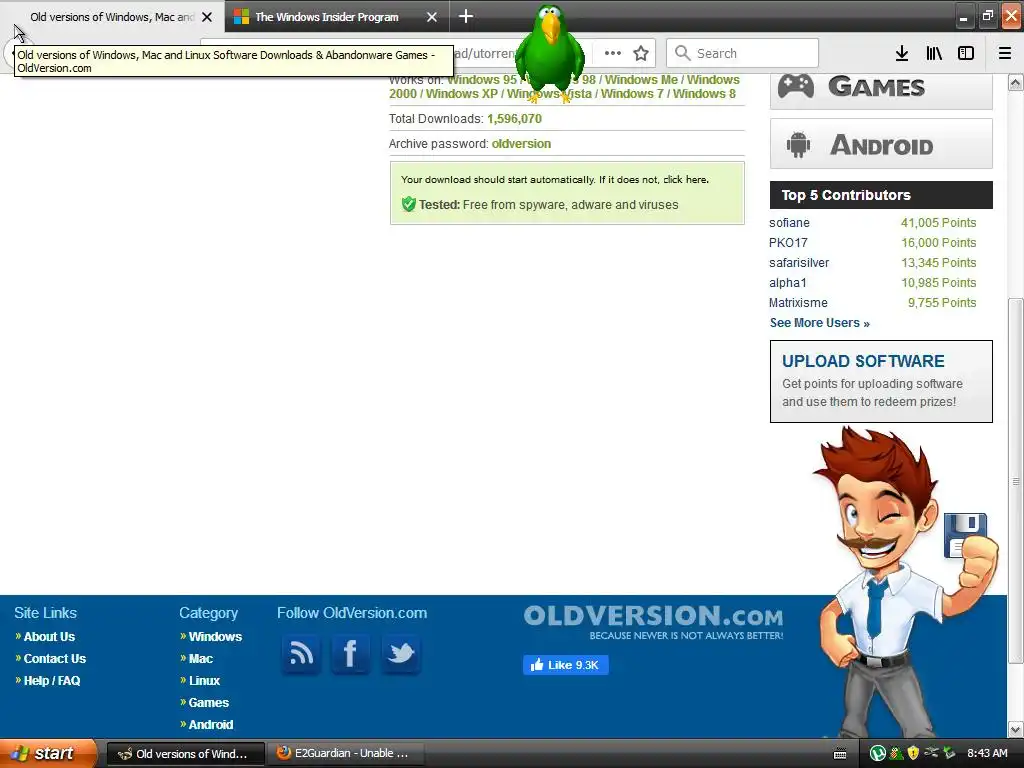Open the Android category banner
This screenshot has height=768, width=1024.
point(881,144)
